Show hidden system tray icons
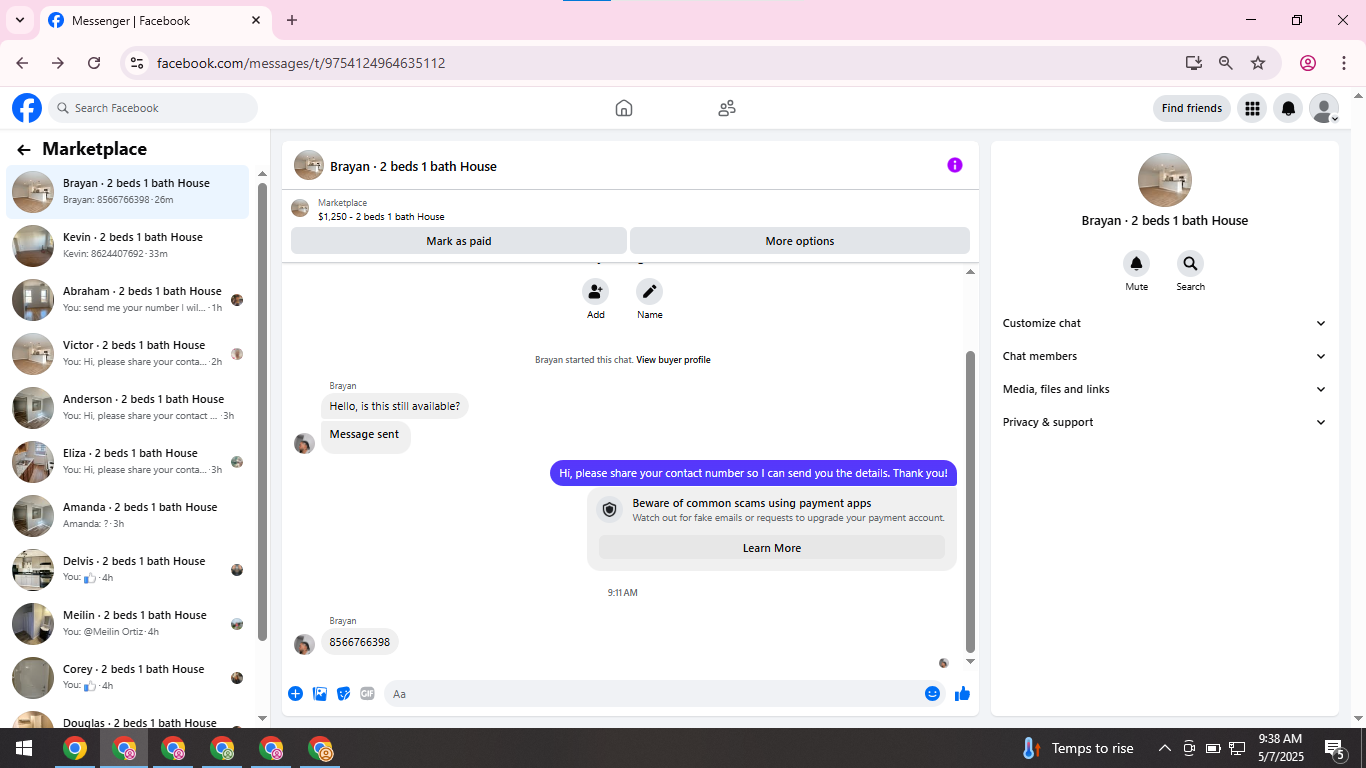This screenshot has height=768, width=1366. pos(1165,748)
